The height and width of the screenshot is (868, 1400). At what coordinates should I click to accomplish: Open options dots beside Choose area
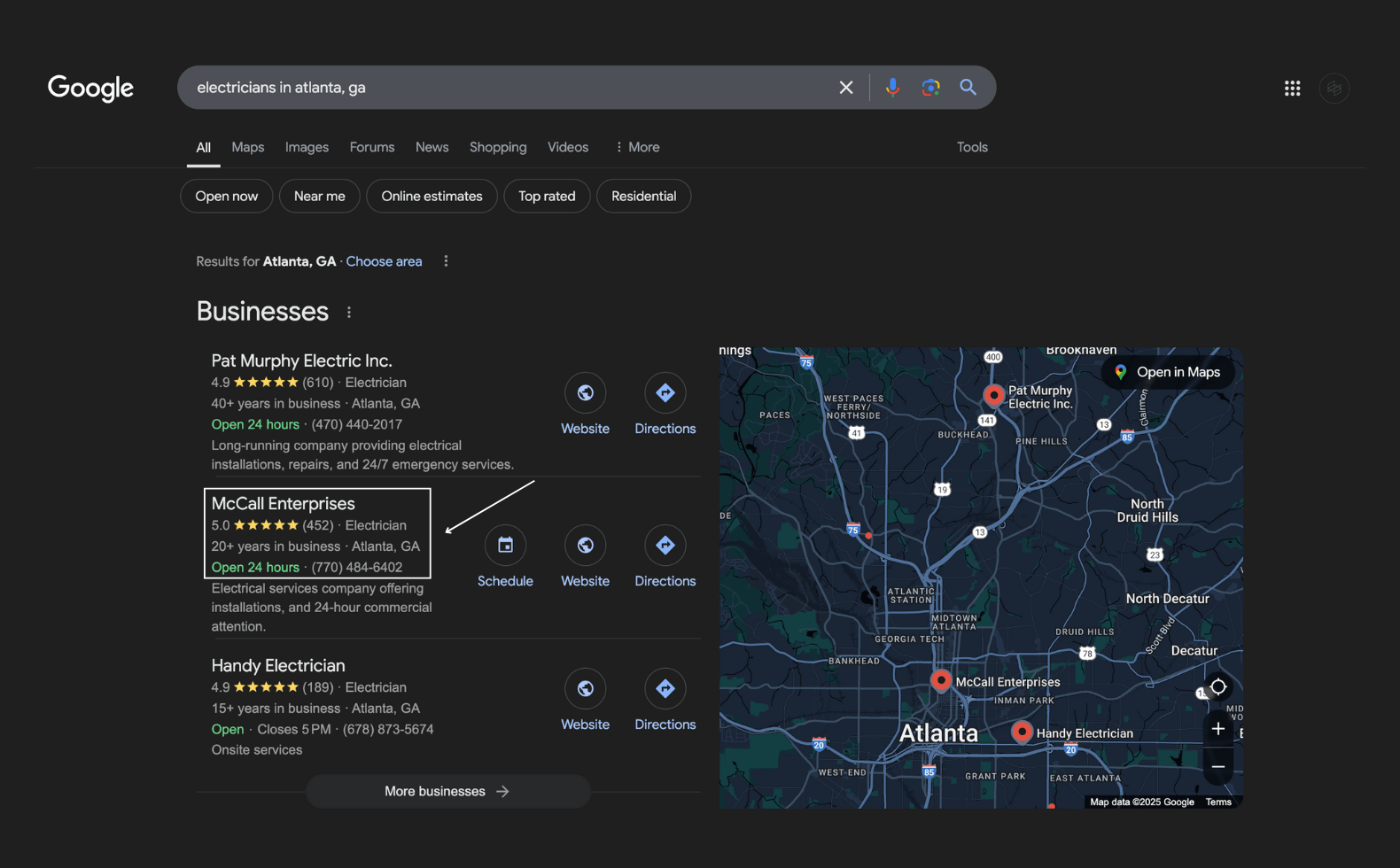point(446,261)
